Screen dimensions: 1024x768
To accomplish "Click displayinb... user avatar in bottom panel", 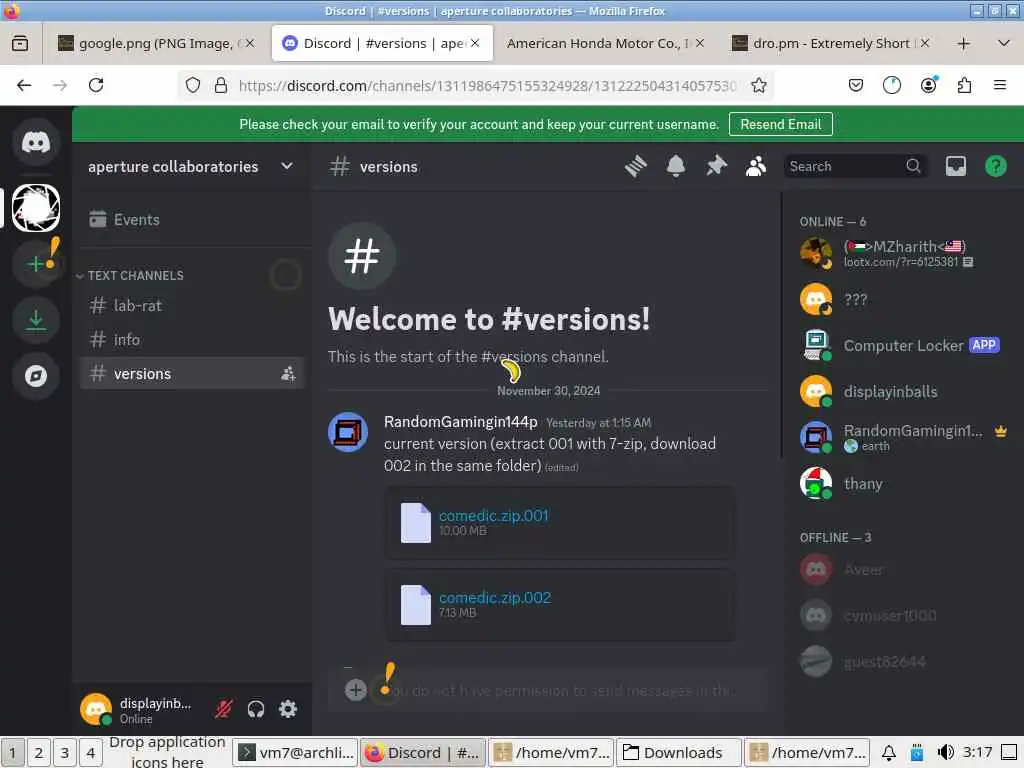I will coord(96,709).
